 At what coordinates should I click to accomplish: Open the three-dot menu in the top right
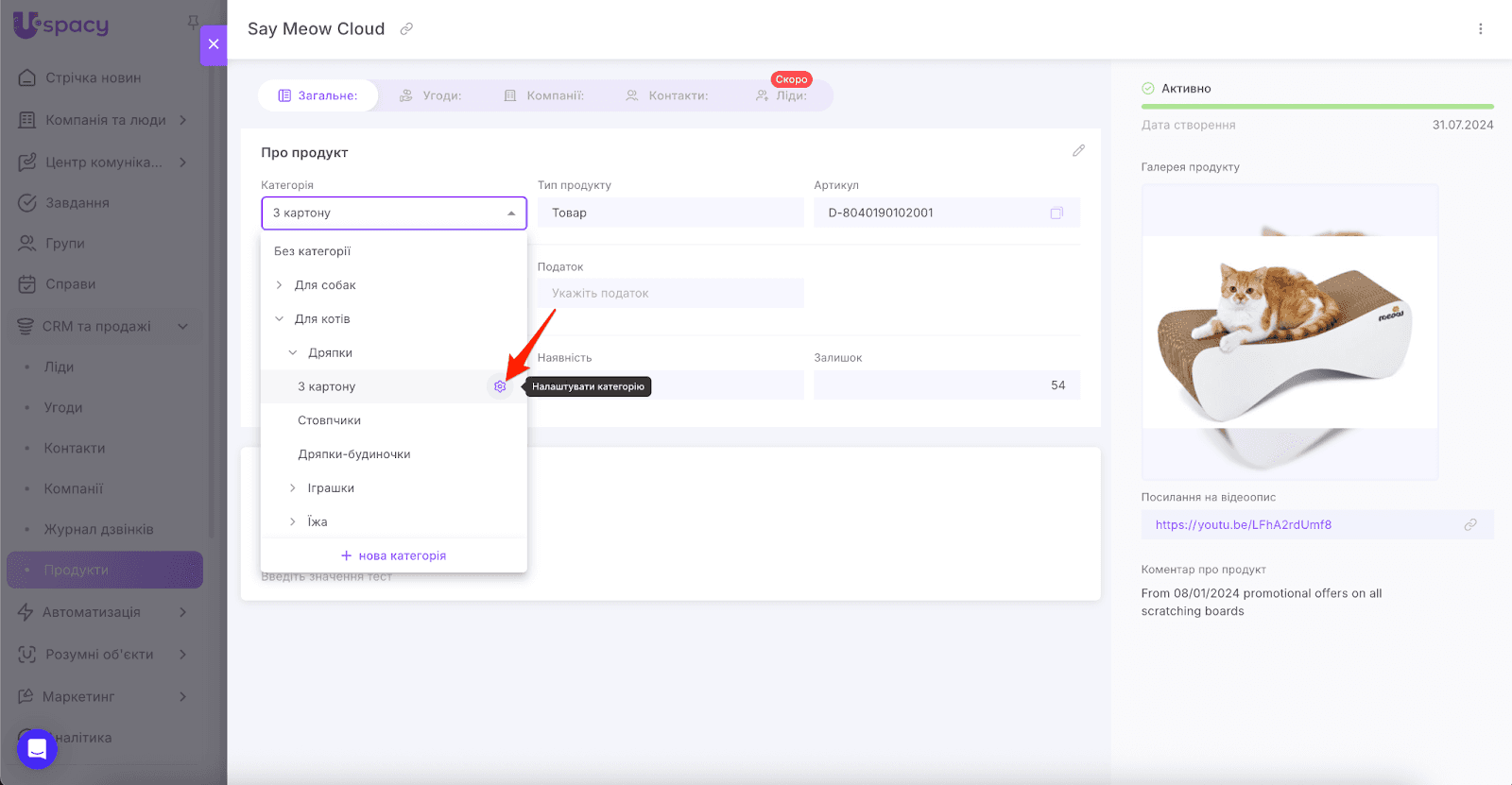1480,29
